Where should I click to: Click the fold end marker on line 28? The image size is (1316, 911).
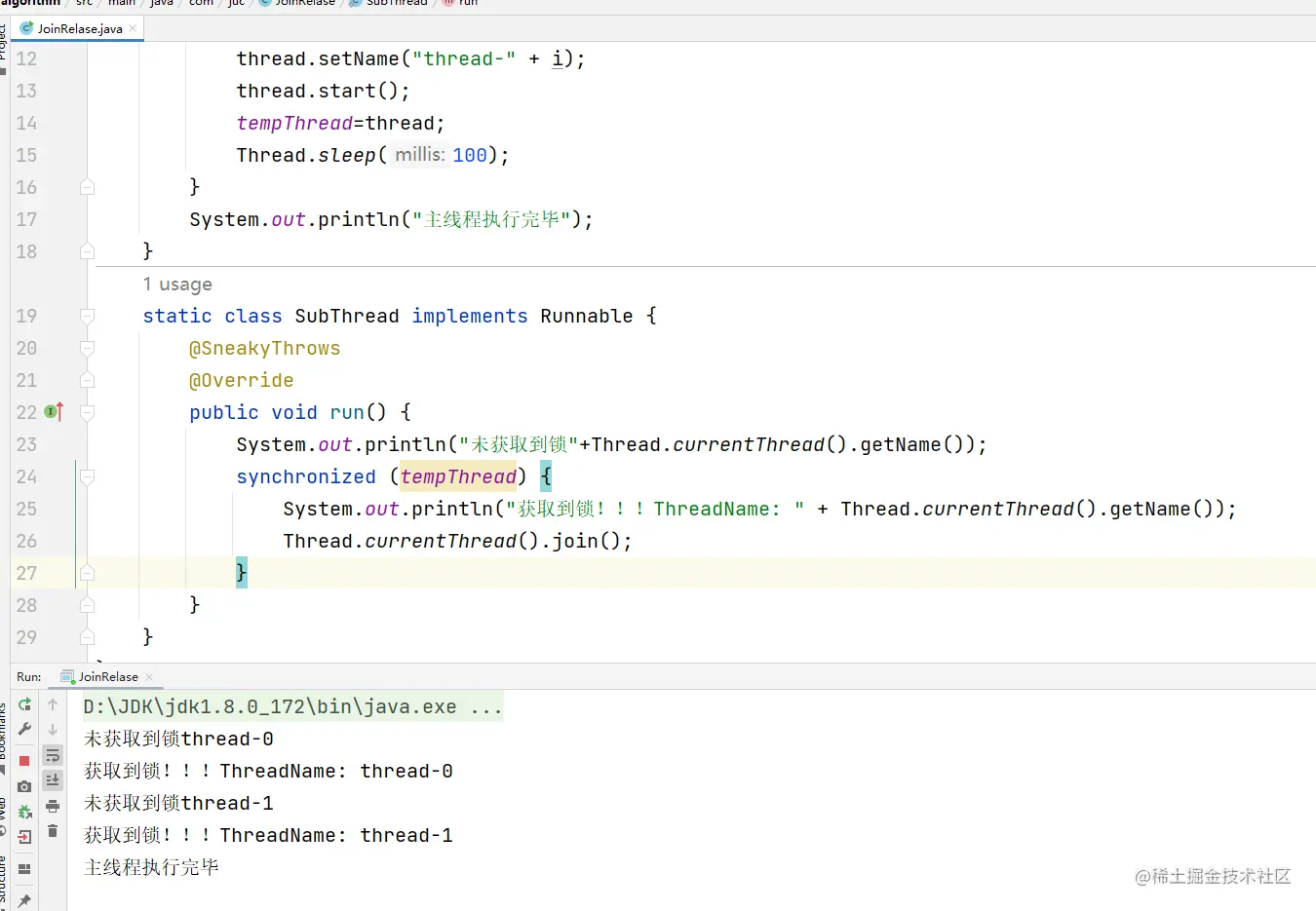pos(87,605)
